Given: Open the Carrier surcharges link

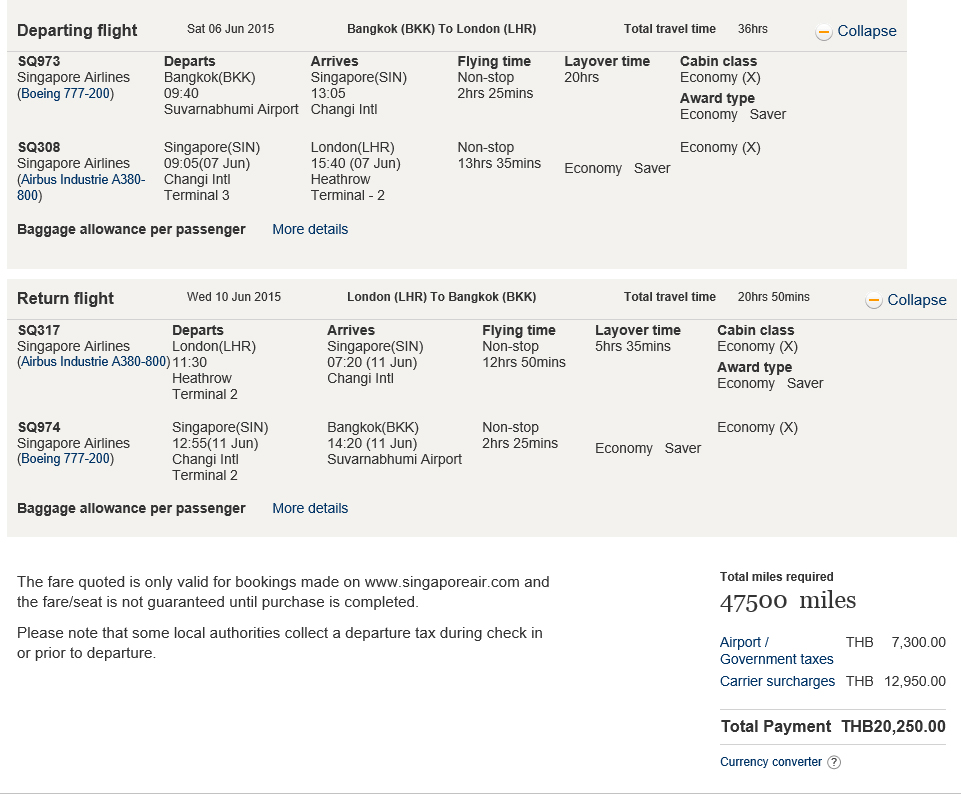Looking at the screenshot, I should pyautogui.click(x=777, y=681).
